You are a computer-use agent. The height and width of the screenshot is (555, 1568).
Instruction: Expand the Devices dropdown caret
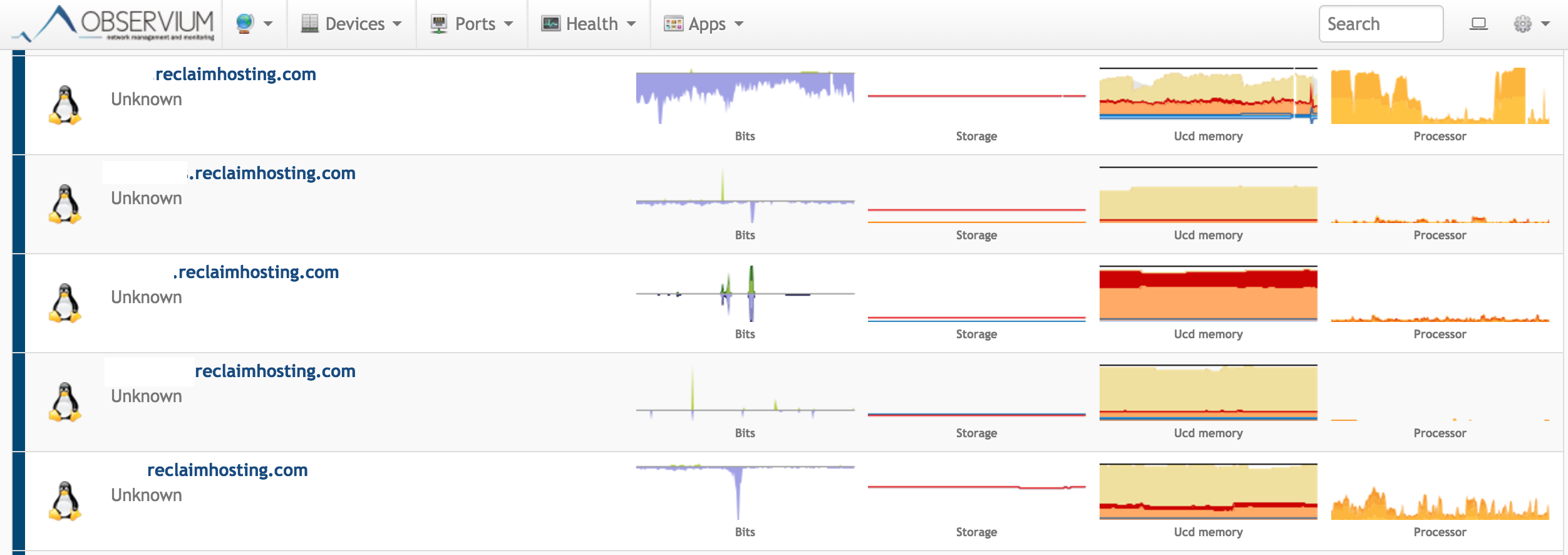pos(397,24)
